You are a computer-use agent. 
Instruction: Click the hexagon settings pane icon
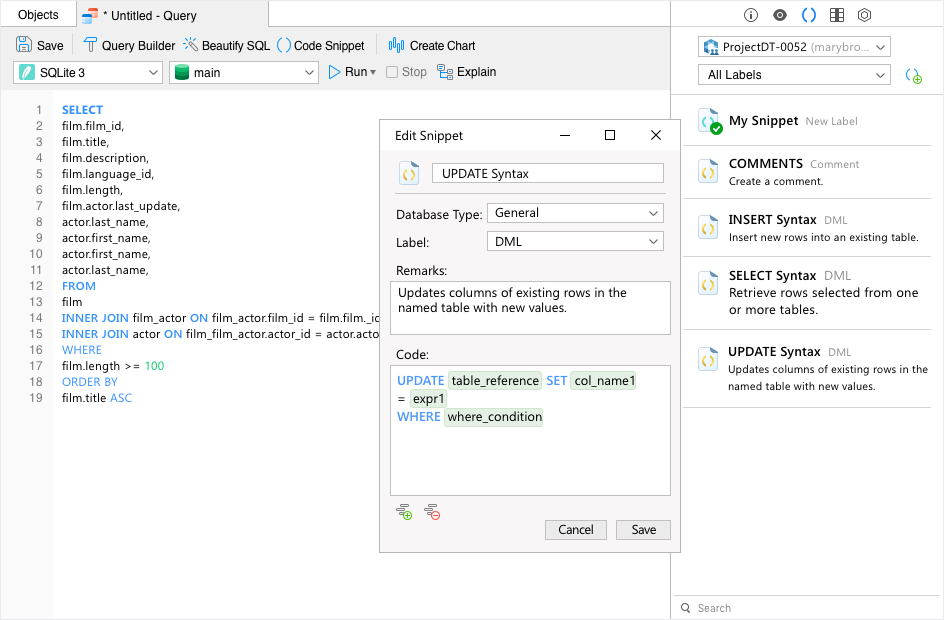click(x=865, y=15)
